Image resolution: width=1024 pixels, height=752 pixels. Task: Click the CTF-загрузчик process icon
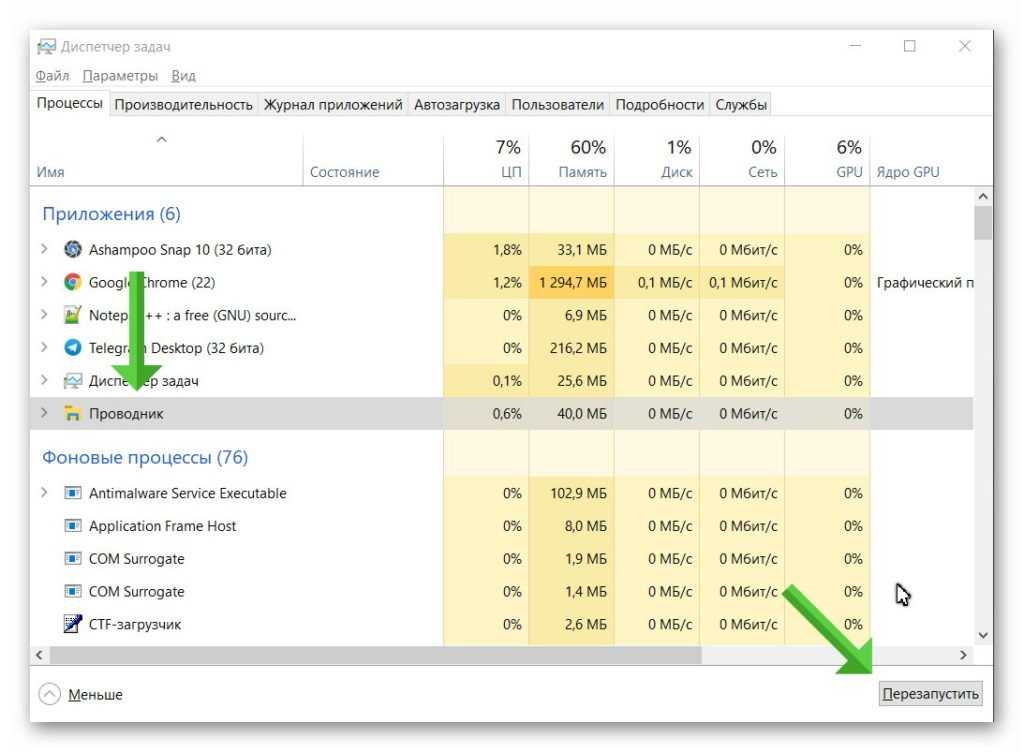(x=72, y=624)
